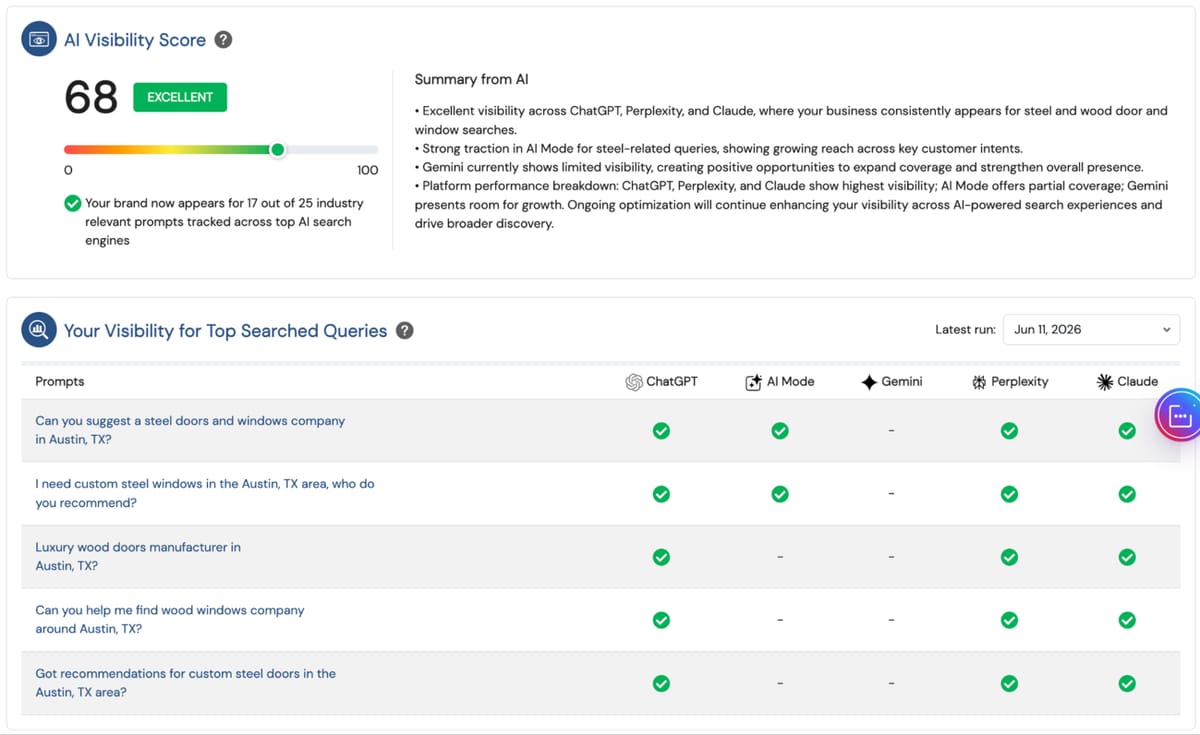
Task: Open prompt about custom steel doors recommendations
Action: 185,683
